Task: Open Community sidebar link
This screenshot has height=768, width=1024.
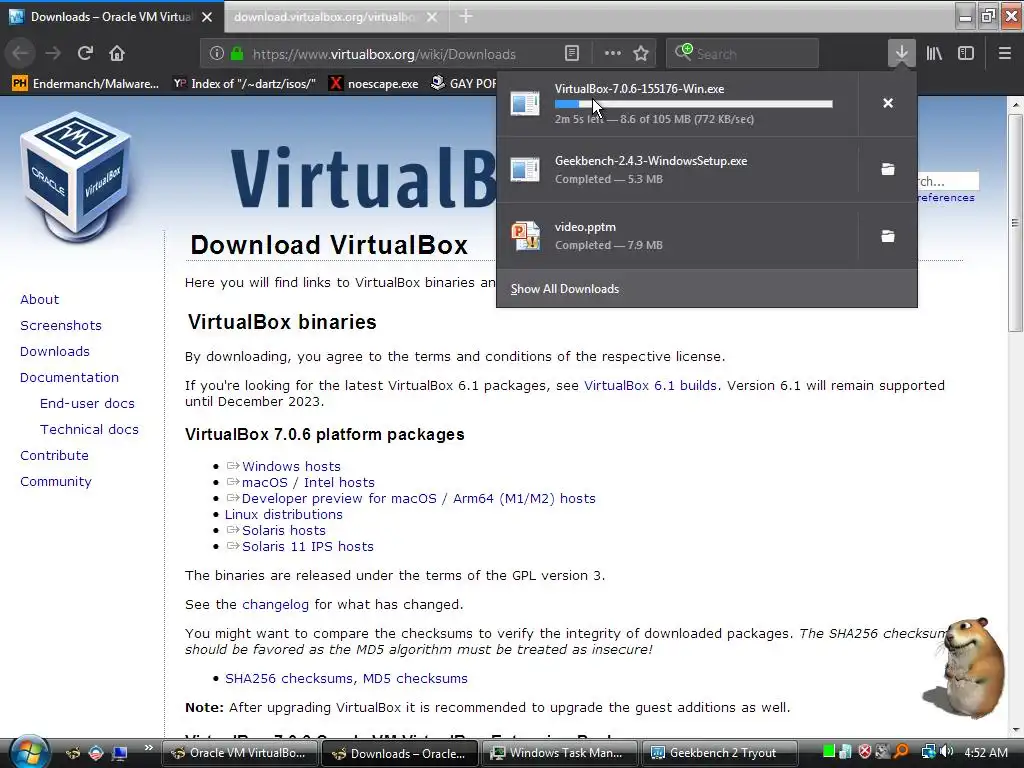Action: pyautogui.click(x=56, y=481)
